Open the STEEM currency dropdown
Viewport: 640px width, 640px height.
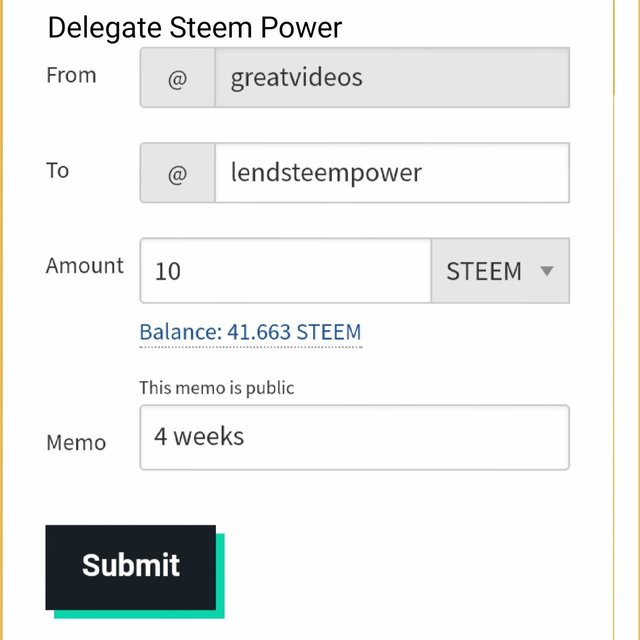pyautogui.click(x=500, y=271)
